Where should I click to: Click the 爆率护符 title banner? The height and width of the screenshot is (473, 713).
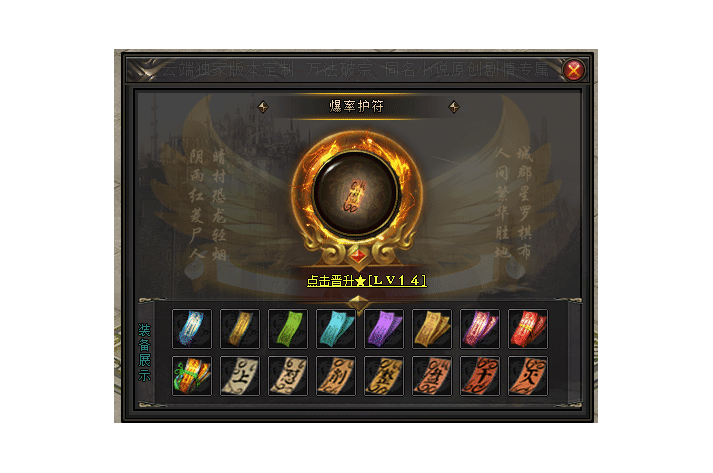pos(357,106)
